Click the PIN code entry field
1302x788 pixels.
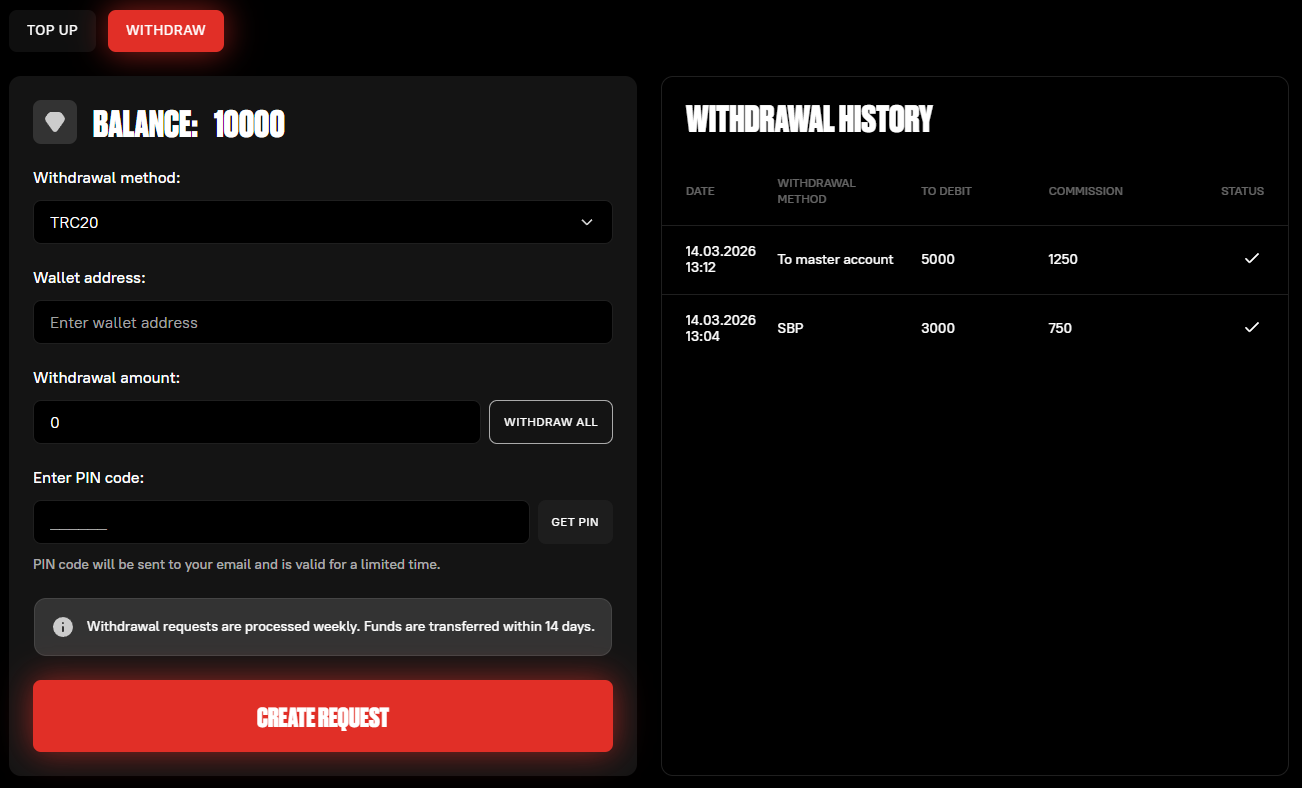281,522
